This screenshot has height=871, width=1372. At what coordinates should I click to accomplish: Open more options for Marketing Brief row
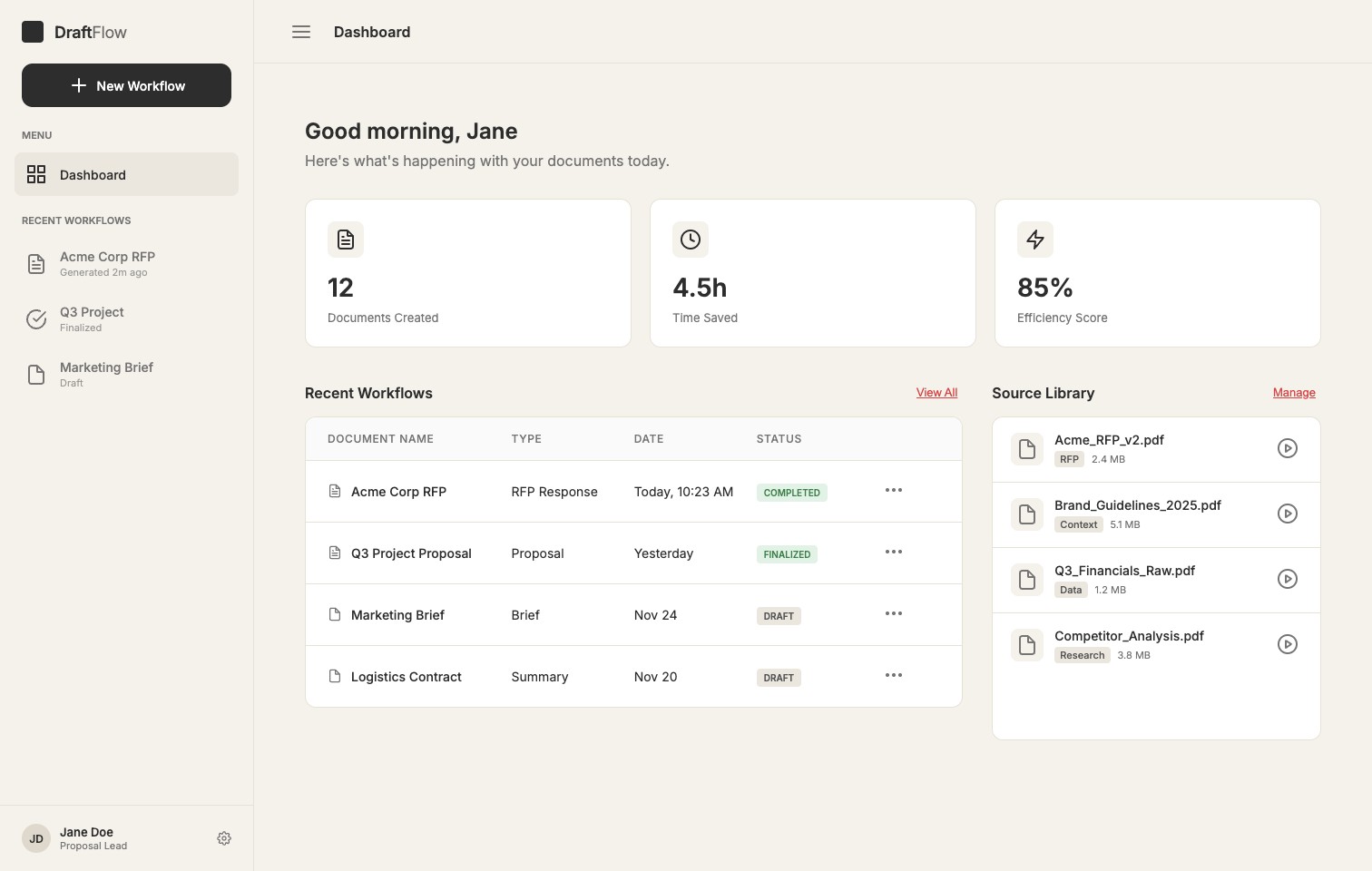[x=894, y=613]
